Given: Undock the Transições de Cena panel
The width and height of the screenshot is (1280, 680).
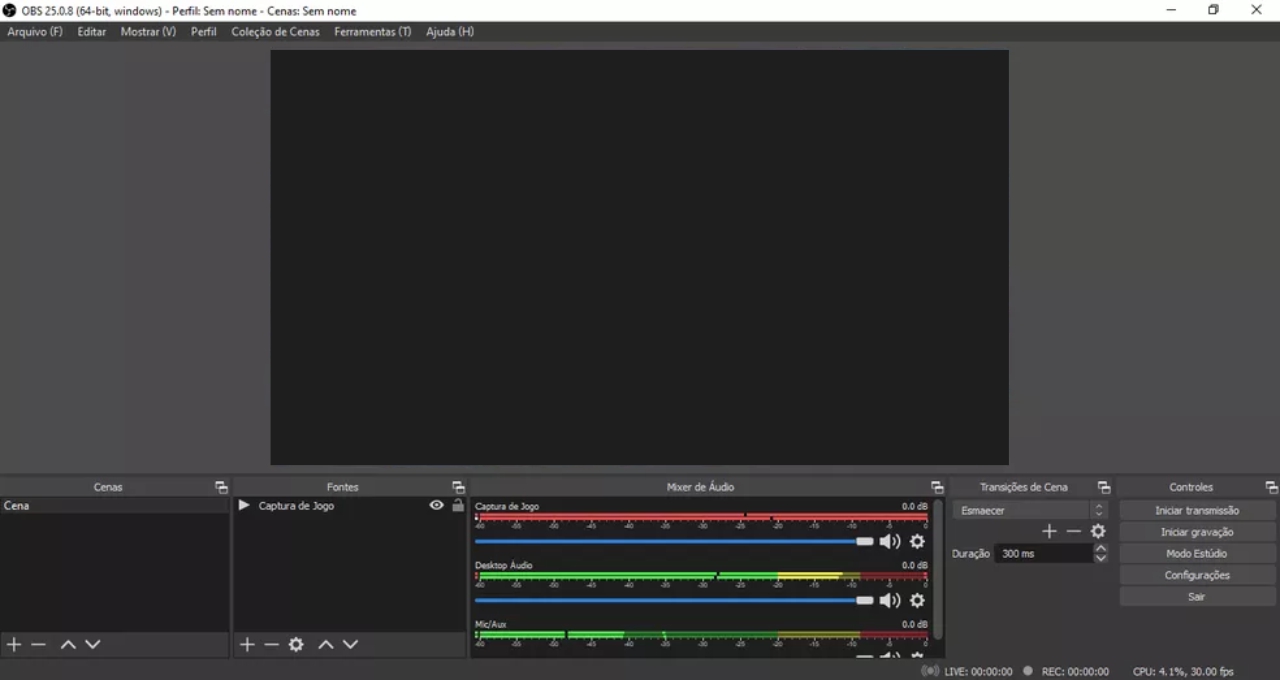Looking at the screenshot, I should (1104, 487).
